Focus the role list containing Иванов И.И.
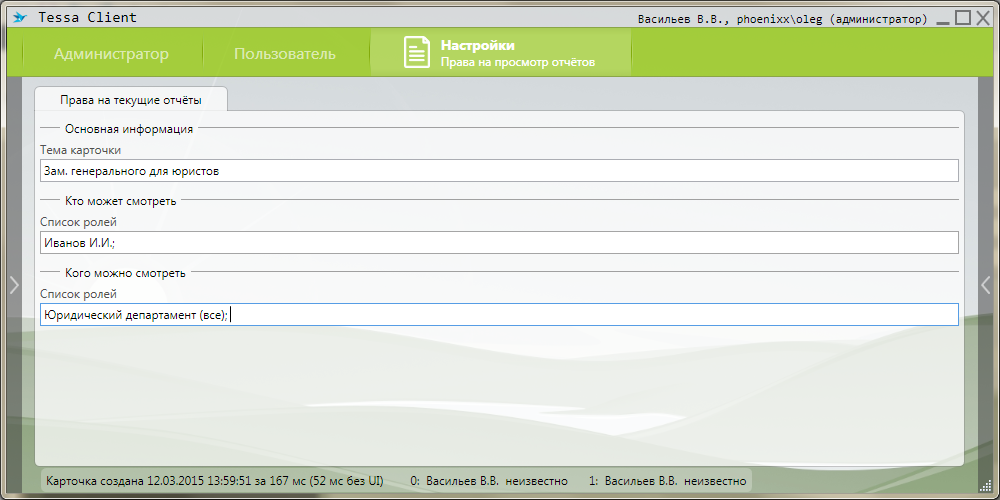This screenshot has width=1000, height=500. click(498, 243)
